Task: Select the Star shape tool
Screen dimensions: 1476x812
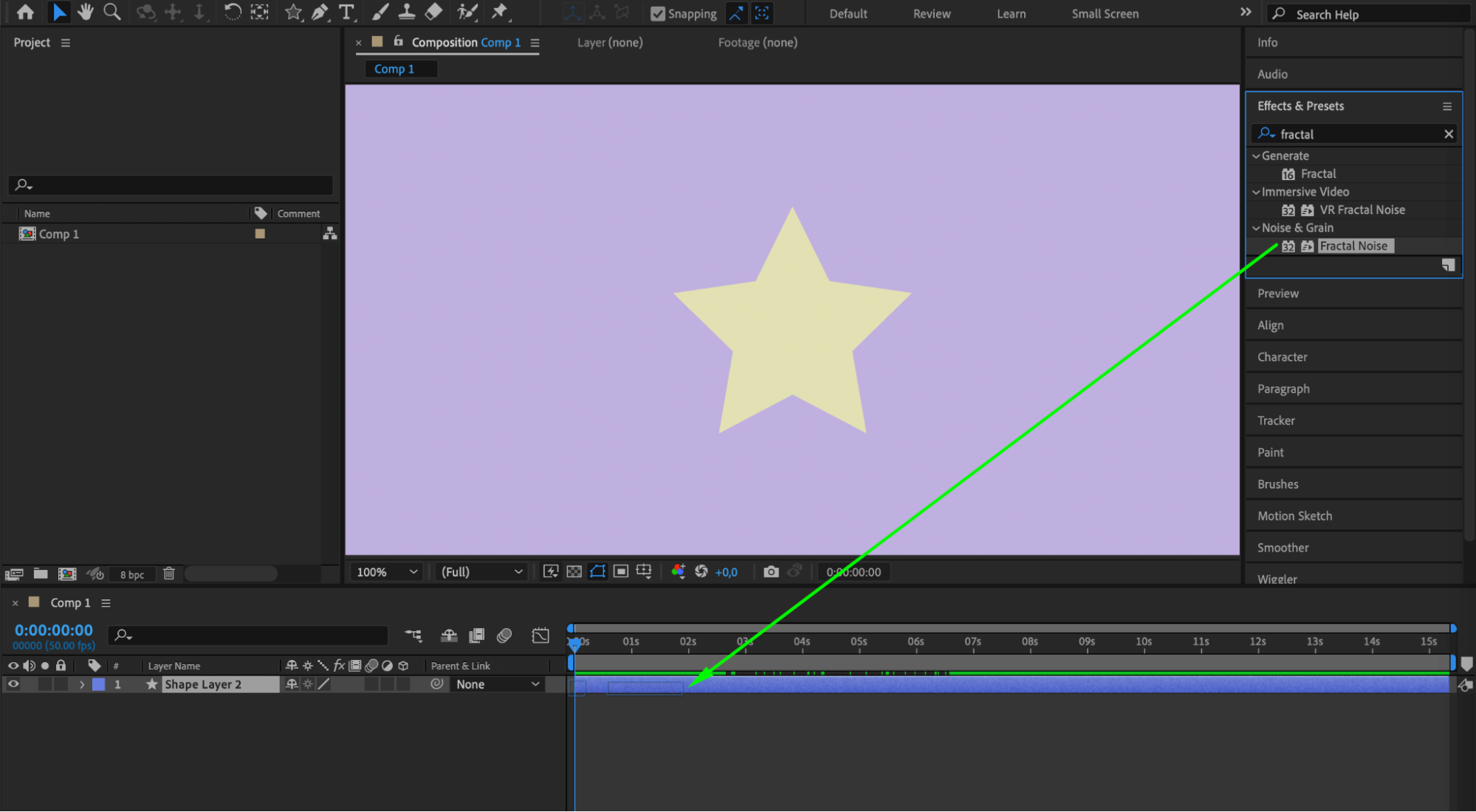Action: coord(293,12)
